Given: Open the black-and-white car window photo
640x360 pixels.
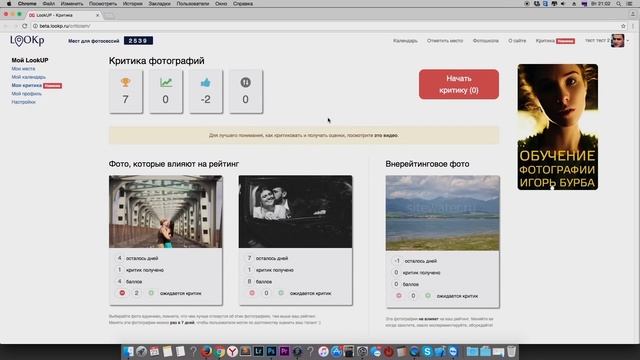Looking at the screenshot, I should (x=296, y=211).
